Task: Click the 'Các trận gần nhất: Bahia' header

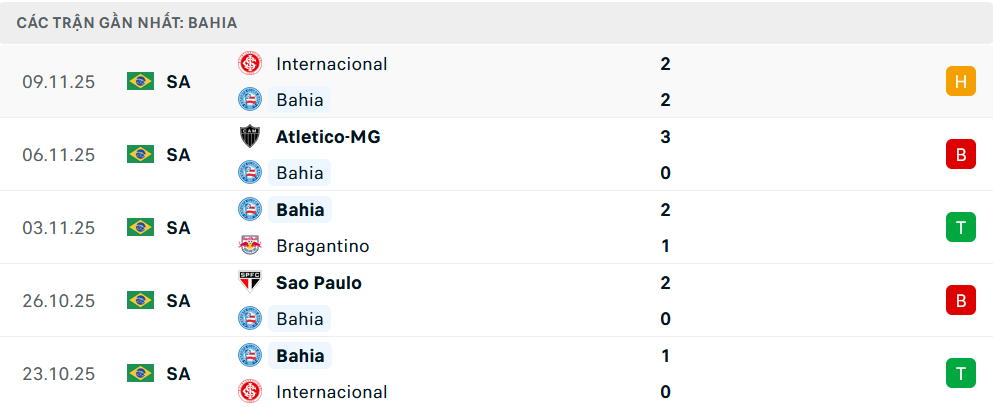Action: pyautogui.click(x=127, y=22)
